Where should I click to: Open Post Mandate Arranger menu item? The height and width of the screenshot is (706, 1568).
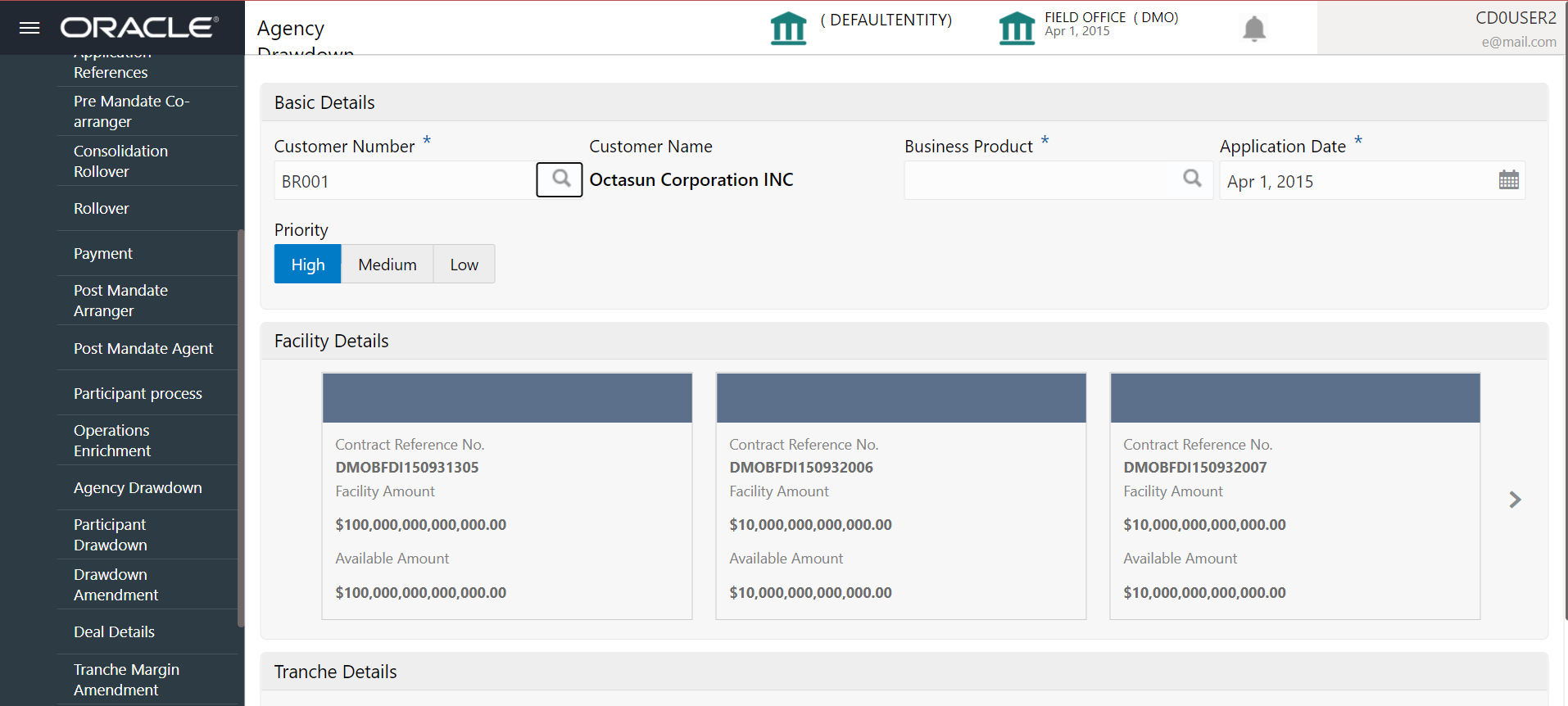(x=147, y=301)
